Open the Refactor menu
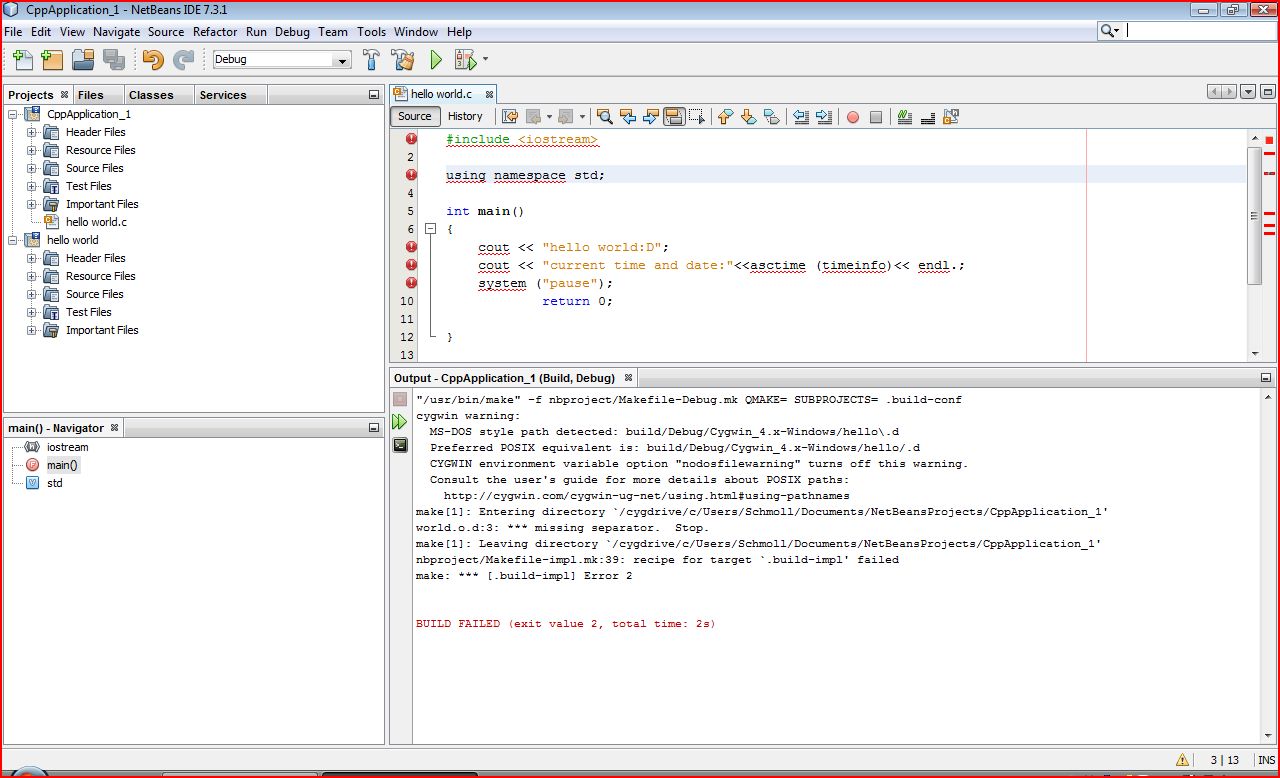The width and height of the screenshot is (1280, 778). (x=215, y=32)
